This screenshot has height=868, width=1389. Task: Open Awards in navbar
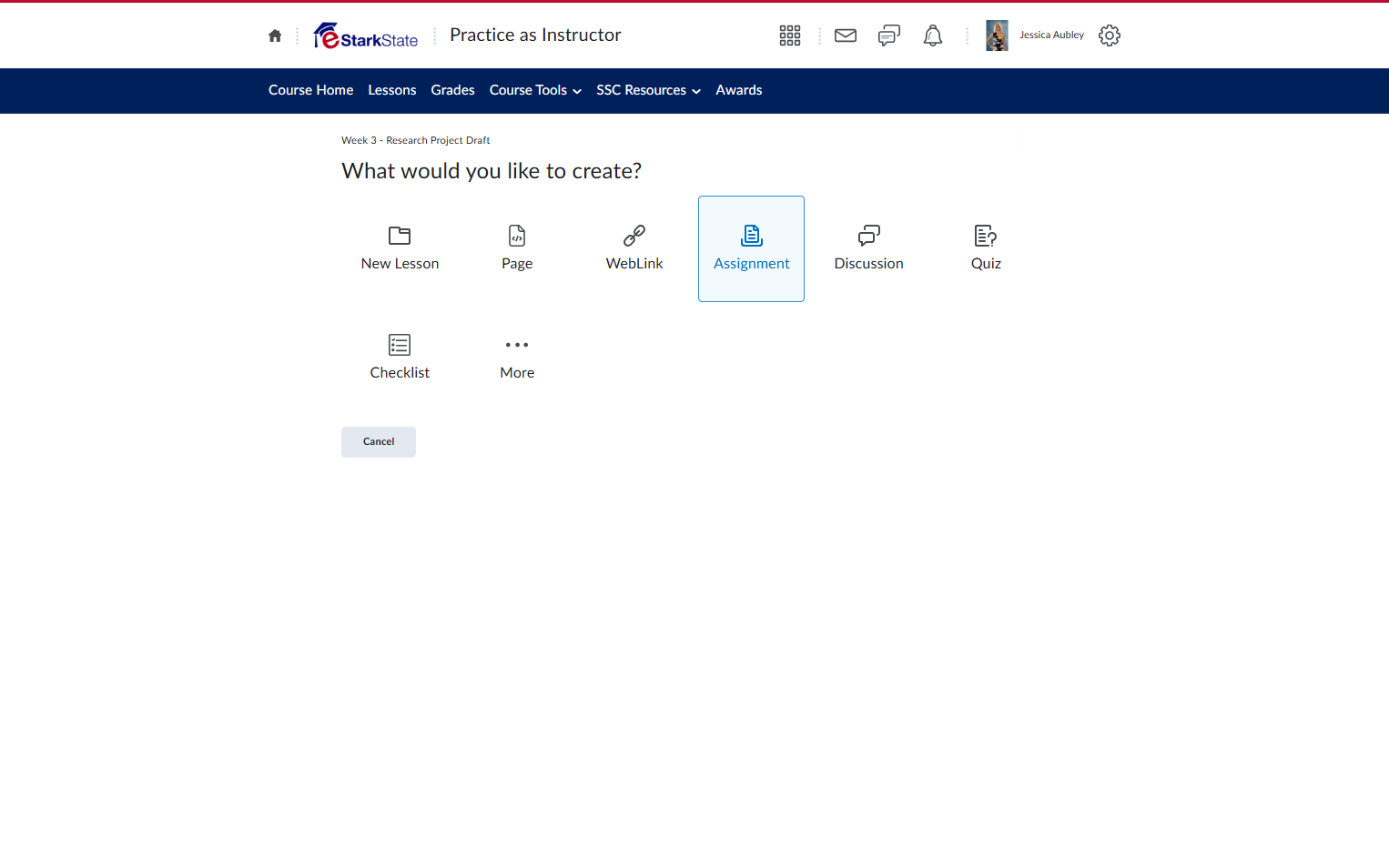(x=739, y=90)
